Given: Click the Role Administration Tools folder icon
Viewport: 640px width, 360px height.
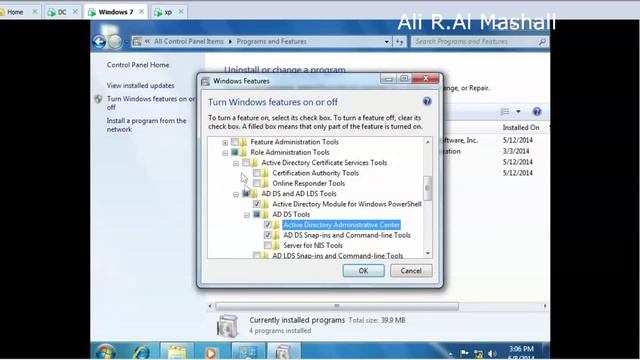Looking at the screenshot, I should 244,152.
